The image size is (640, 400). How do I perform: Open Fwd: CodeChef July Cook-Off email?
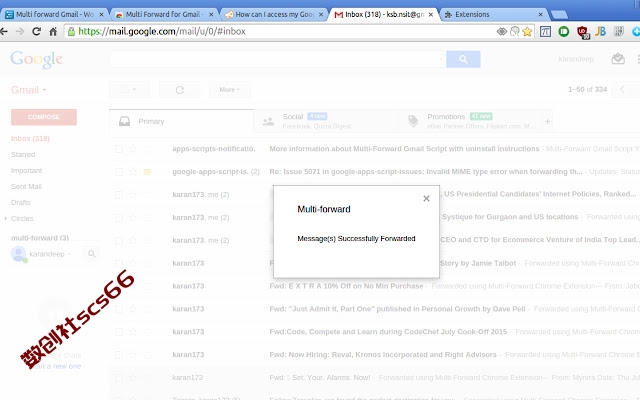point(388,332)
